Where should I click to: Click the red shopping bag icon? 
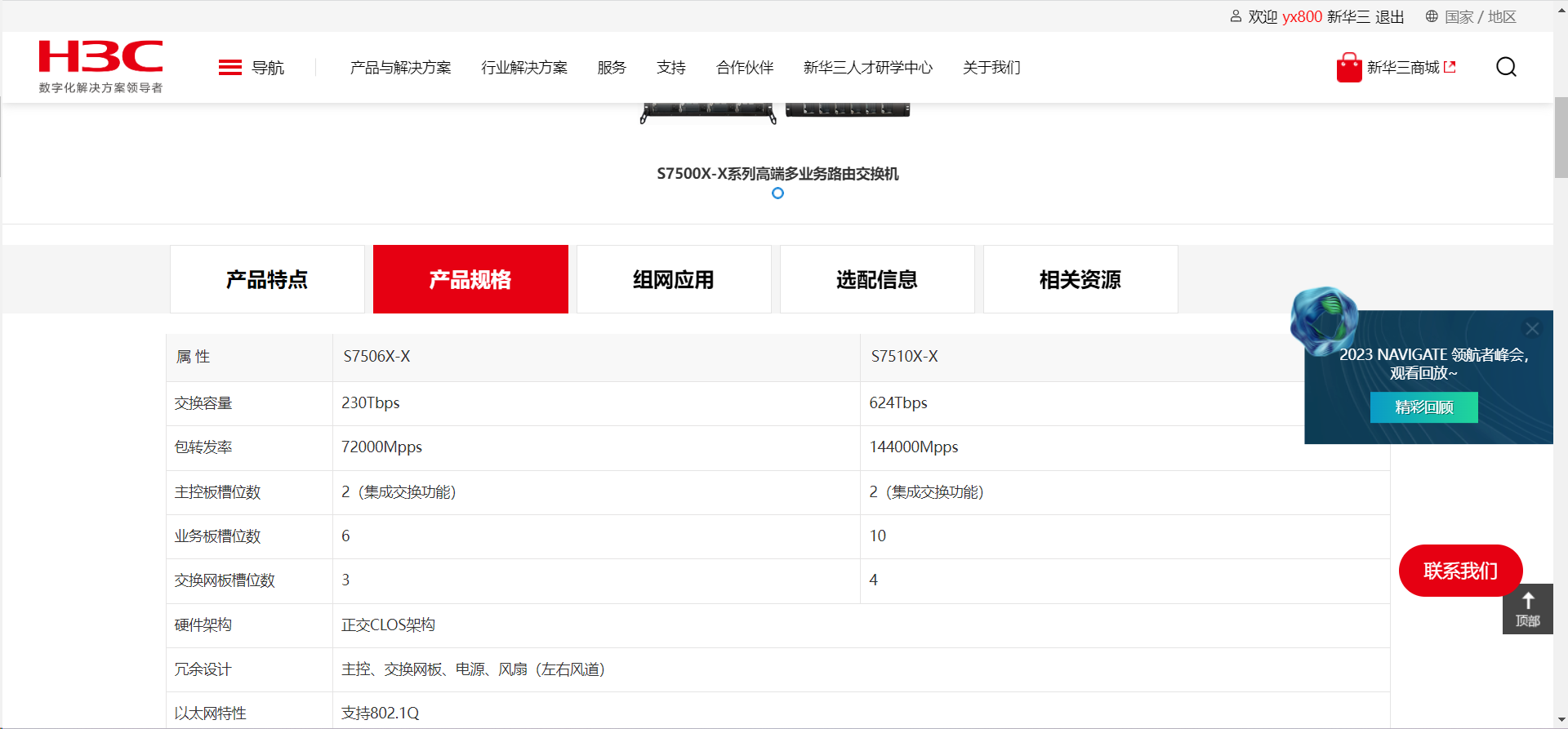[1349, 68]
